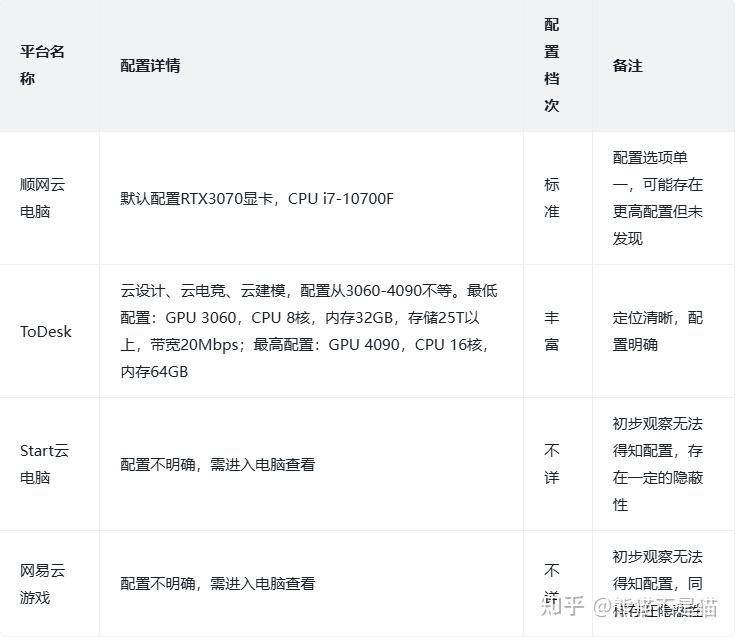Select the ToDesk platform name cell
Image resolution: width=736 pixels, height=637 pixels.
pyautogui.click(x=49, y=331)
